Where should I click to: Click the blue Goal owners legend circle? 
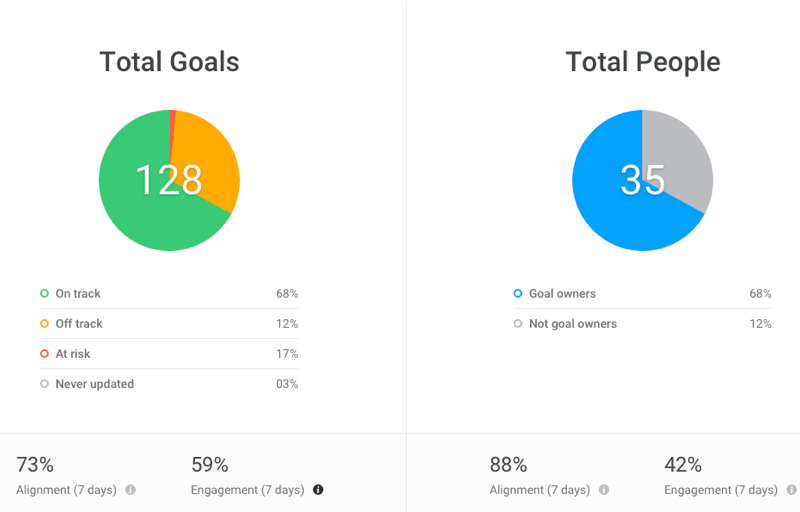point(518,293)
